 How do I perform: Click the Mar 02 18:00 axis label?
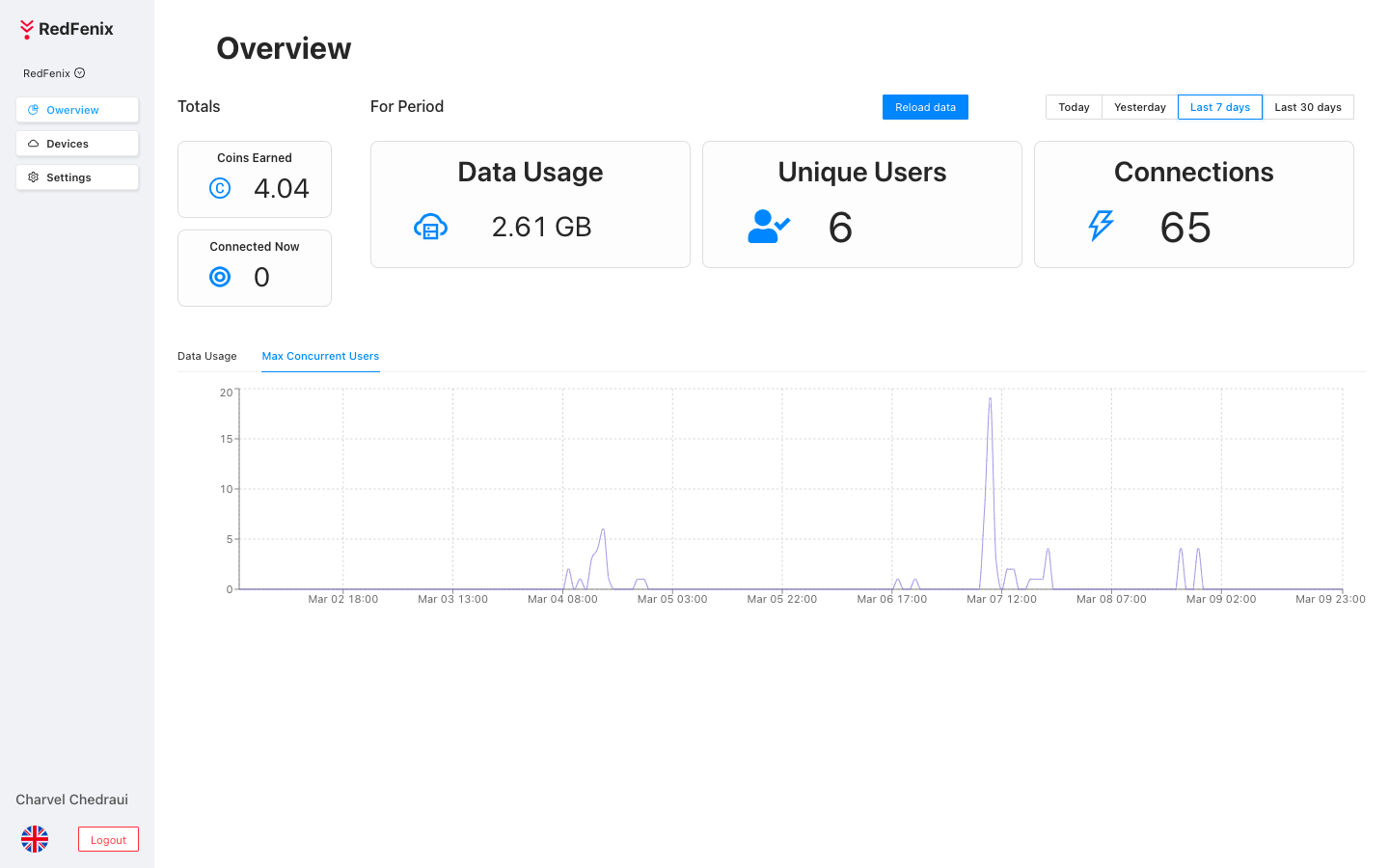(x=343, y=599)
